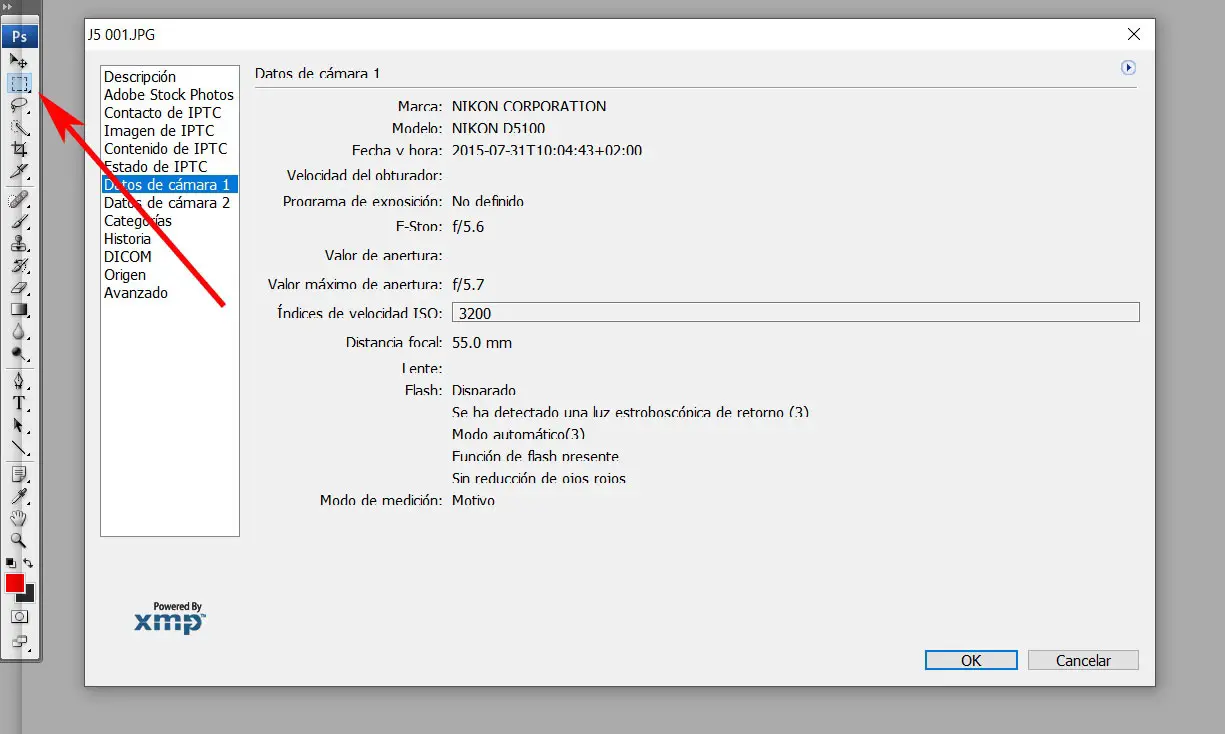This screenshot has width=1225, height=734.
Task: Select the Eraser tool
Action: [19, 288]
